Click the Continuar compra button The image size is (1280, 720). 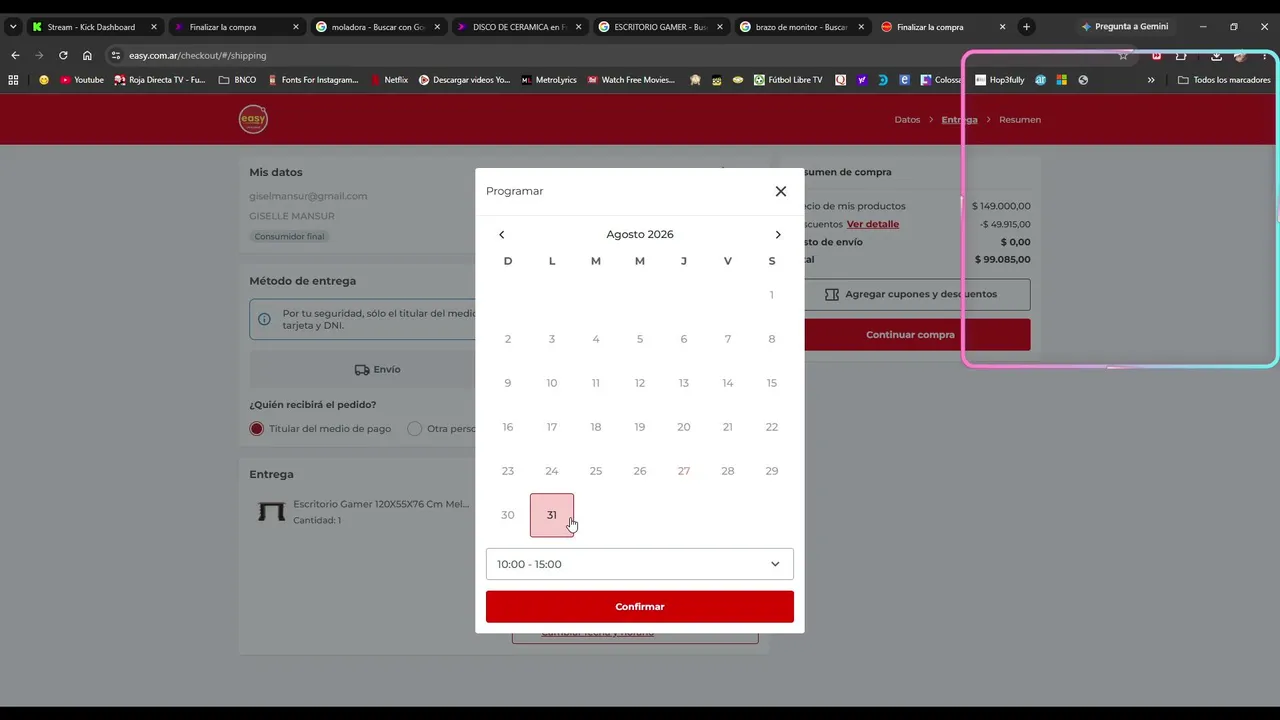click(910, 335)
